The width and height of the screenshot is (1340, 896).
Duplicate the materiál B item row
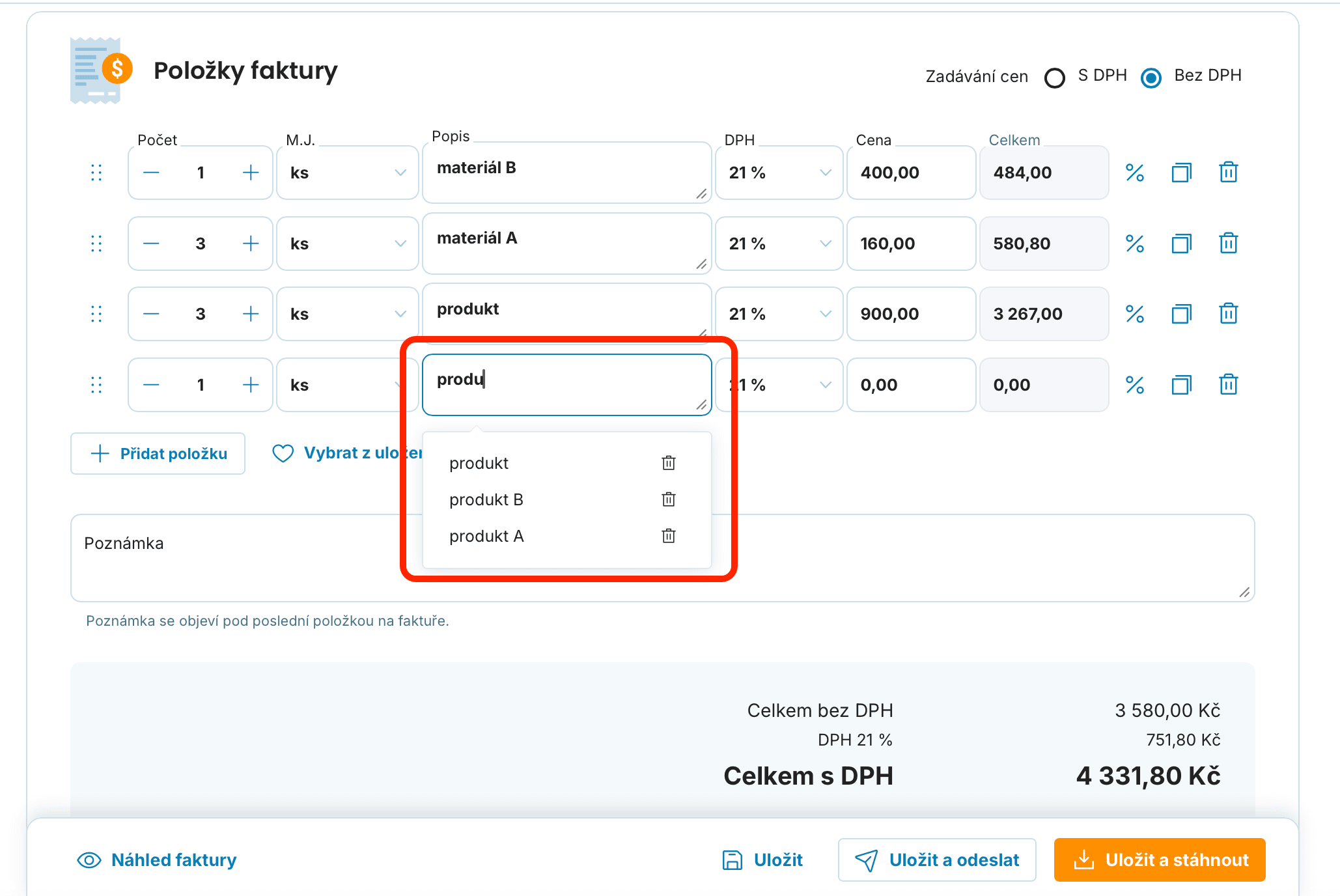[1182, 173]
